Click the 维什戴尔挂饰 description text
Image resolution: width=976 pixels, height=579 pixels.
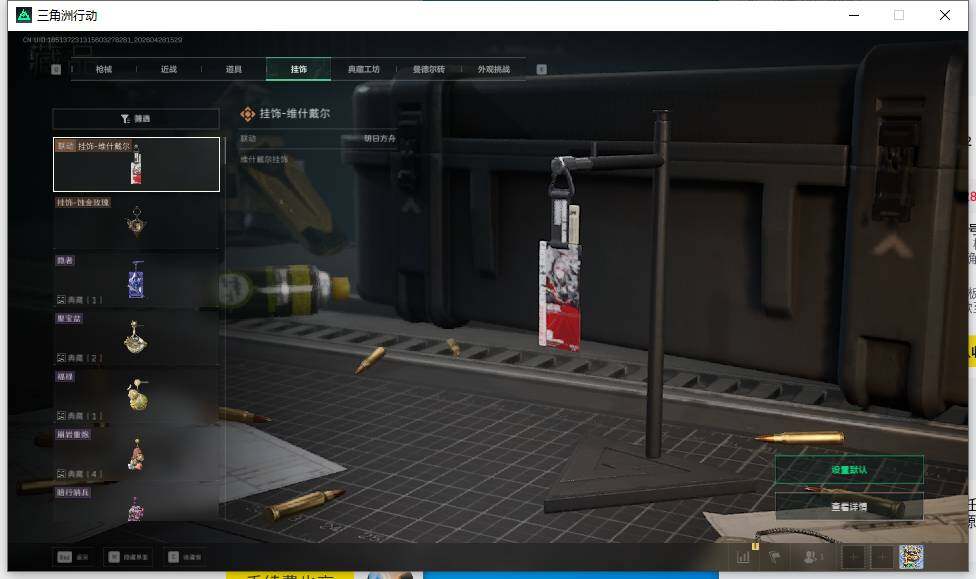coord(265,159)
